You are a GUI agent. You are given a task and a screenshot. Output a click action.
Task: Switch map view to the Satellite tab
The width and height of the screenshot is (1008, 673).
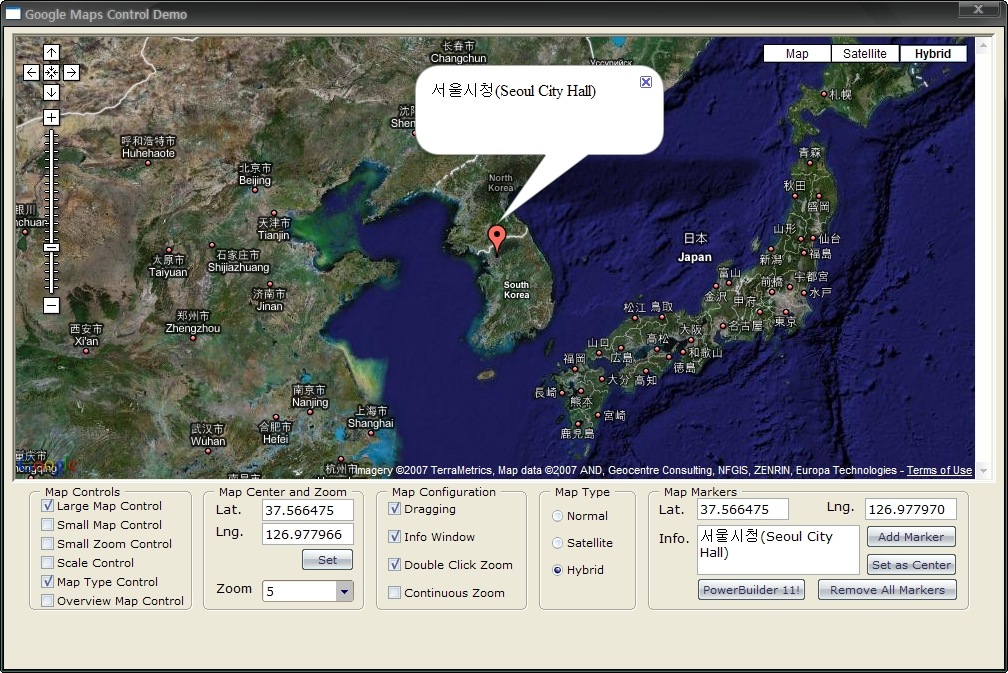tap(865, 54)
